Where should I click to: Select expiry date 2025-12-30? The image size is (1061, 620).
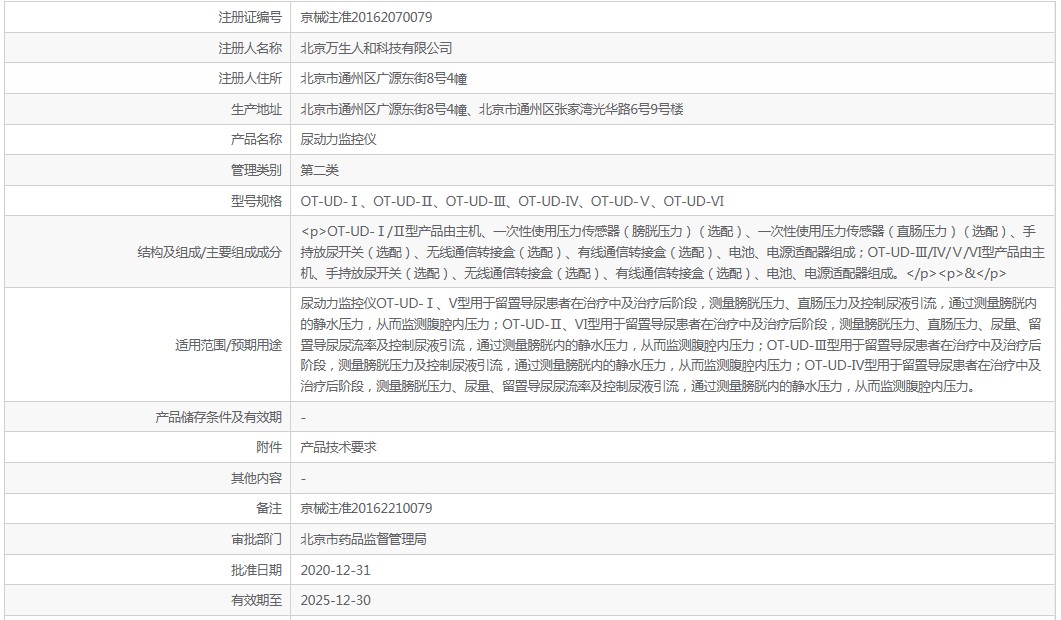pyautogui.click(x=336, y=600)
